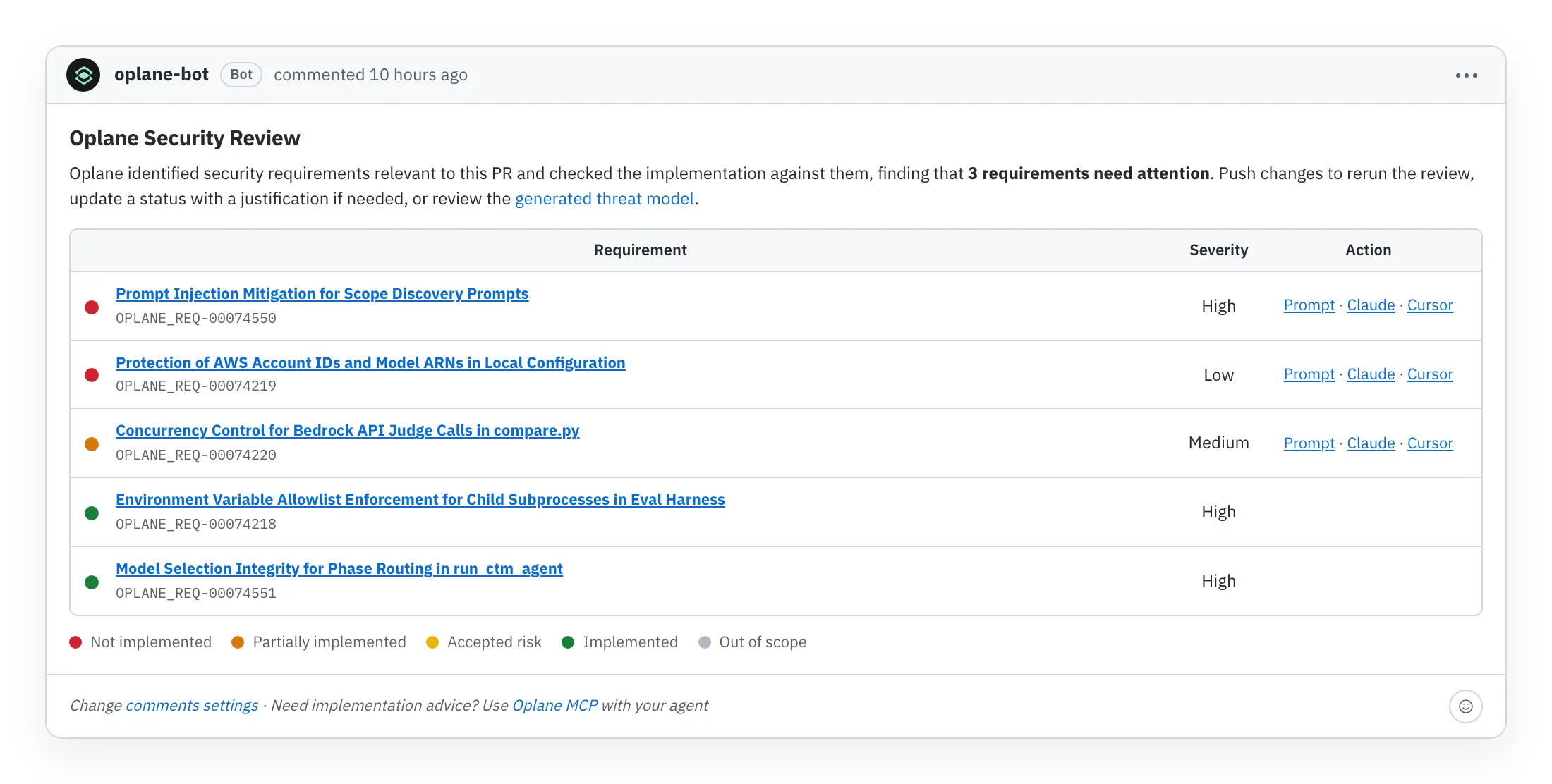Click Claude action in the Concurrency Control row

1371,443
